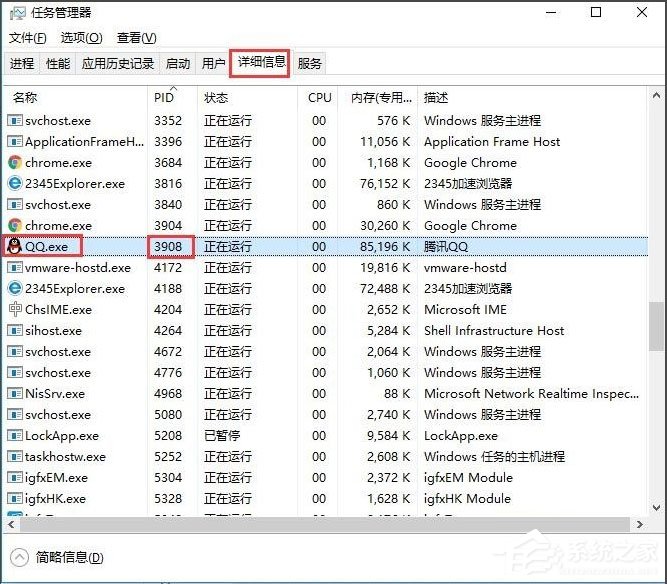Image resolution: width=667 pixels, height=584 pixels.
Task: Click the Chrome icon for PID 3904
Action: 14,225
